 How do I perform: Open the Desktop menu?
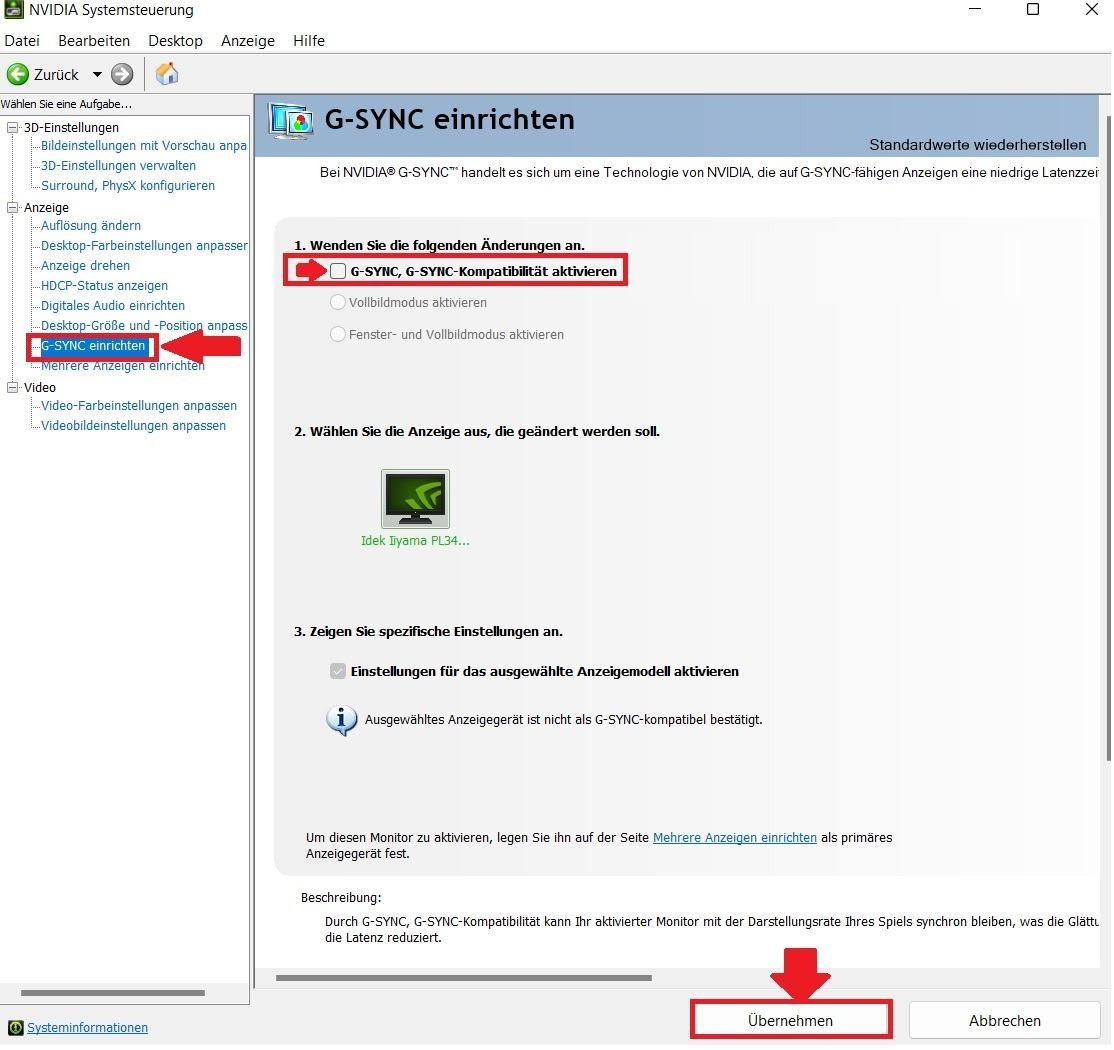(x=175, y=40)
